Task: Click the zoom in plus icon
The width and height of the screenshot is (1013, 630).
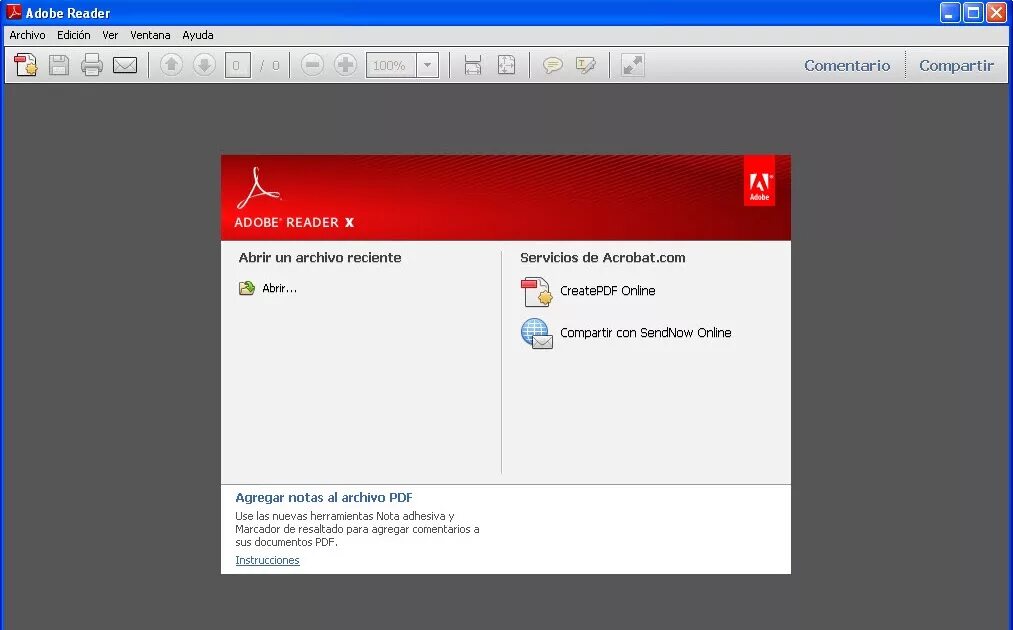Action: point(345,65)
